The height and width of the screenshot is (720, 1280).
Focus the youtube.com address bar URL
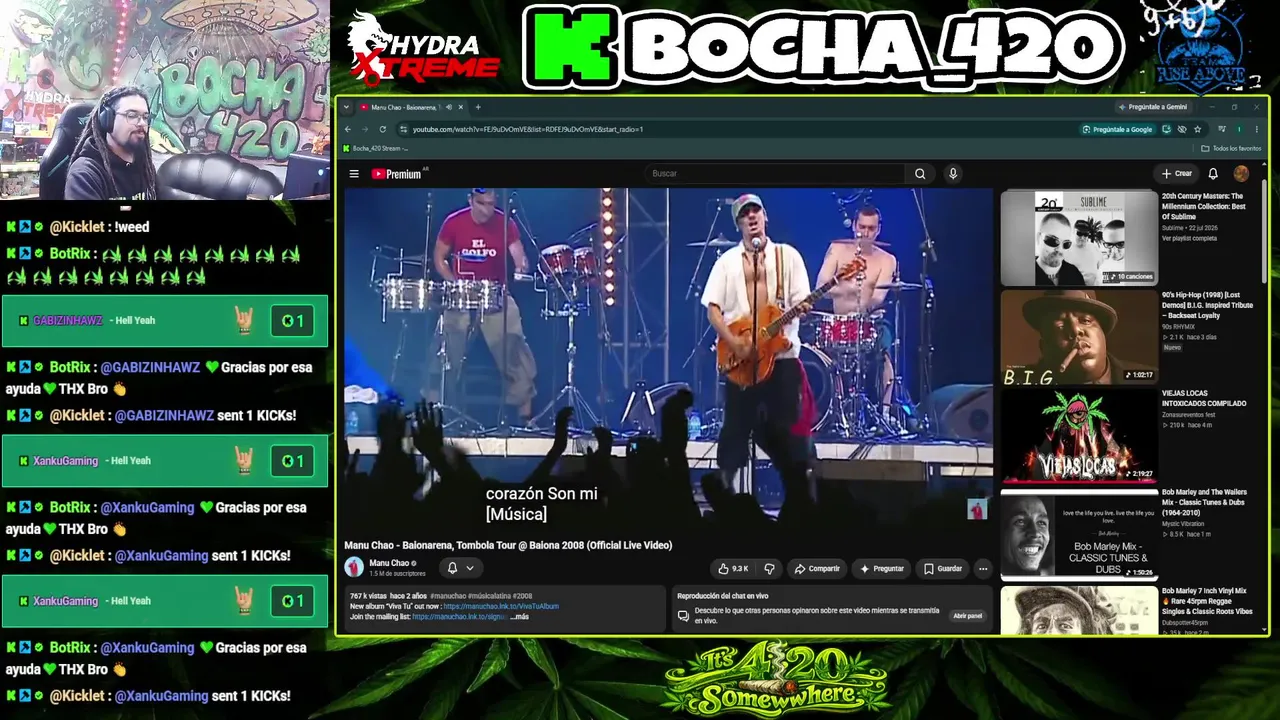tap(528, 129)
